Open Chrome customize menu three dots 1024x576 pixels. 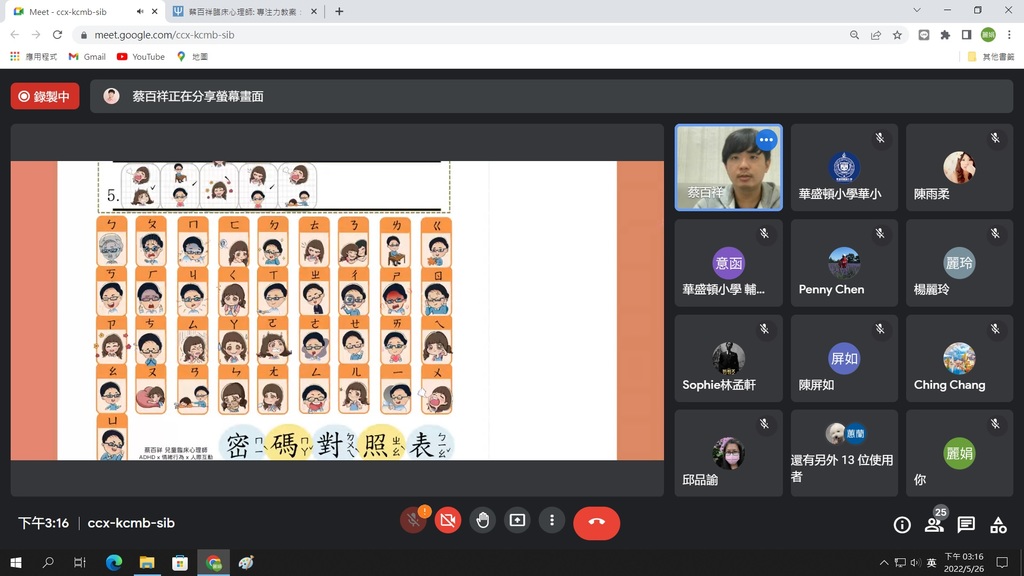[1009, 35]
